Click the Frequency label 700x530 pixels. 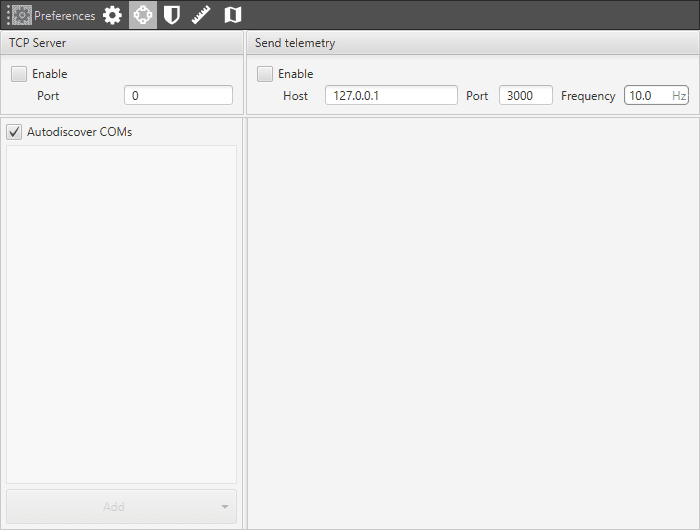[588, 96]
